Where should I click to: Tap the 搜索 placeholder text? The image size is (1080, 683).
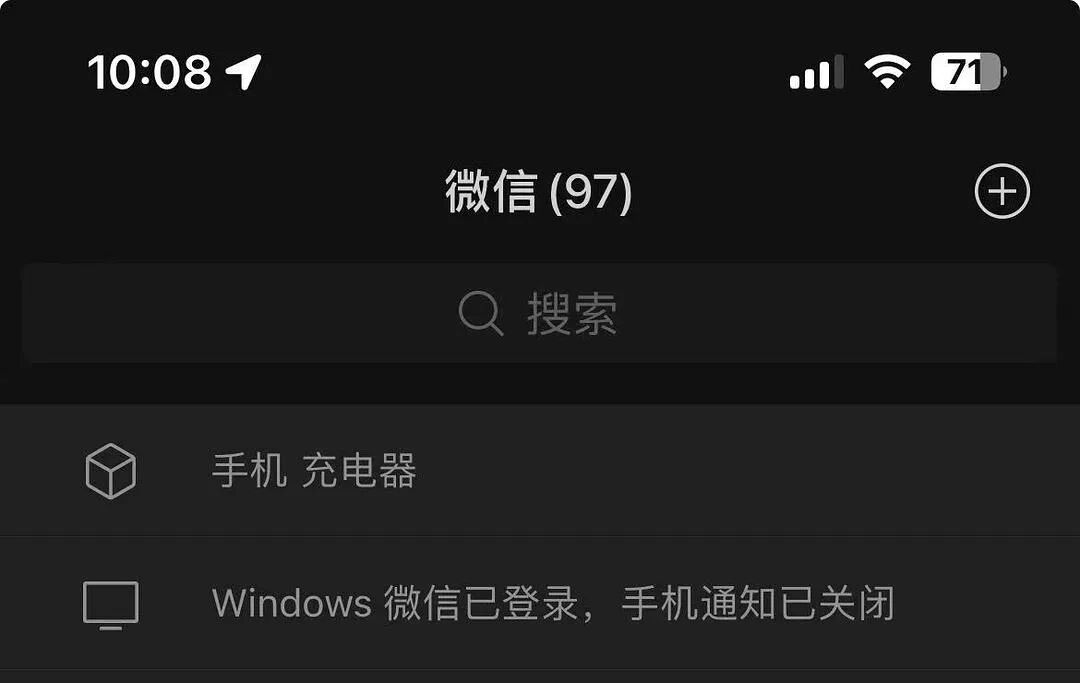[572, 314]
